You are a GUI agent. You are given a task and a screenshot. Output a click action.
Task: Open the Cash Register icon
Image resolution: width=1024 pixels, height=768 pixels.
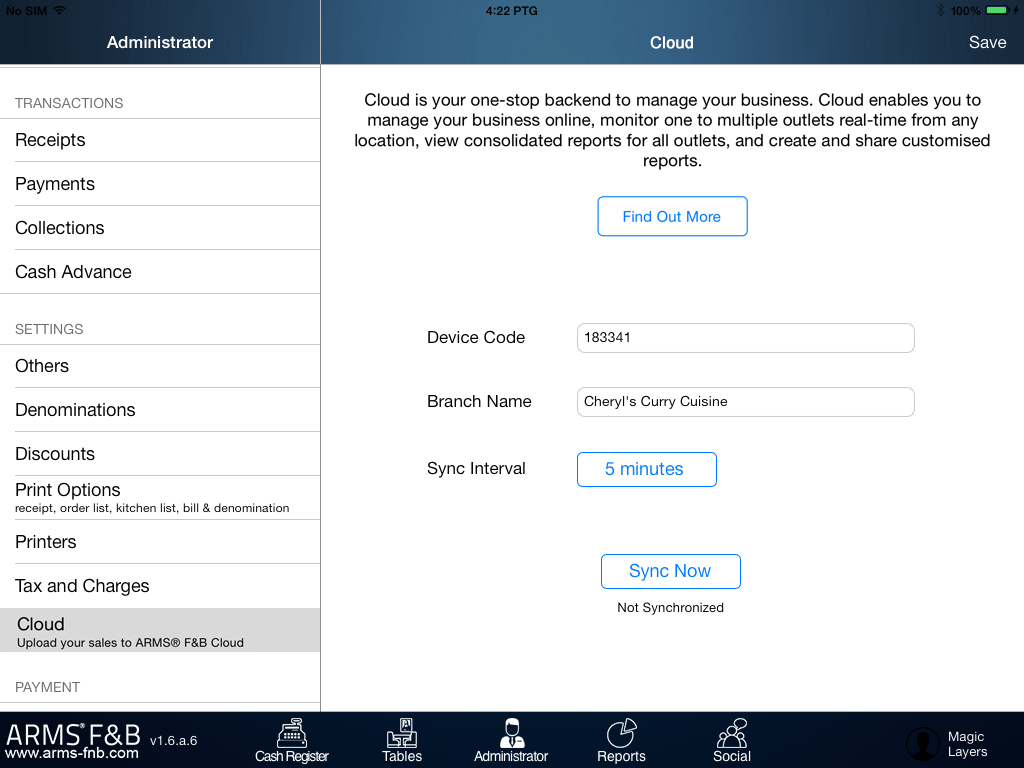pyautogui.click(x=292, y=733)
